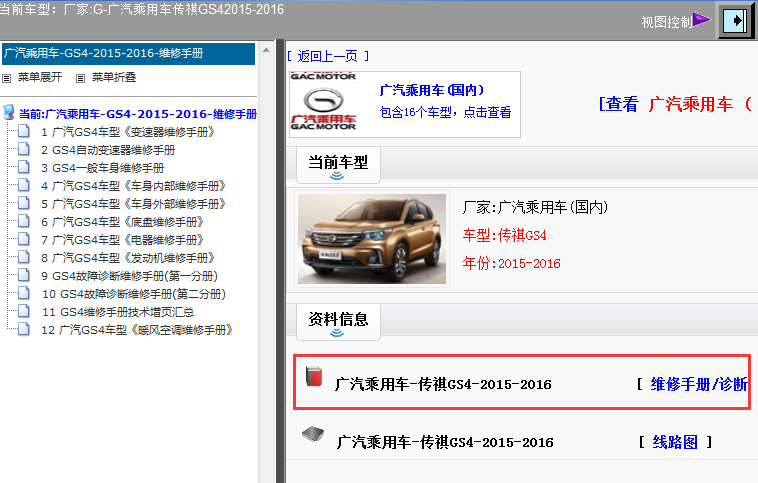
Task: Open 12 广汽GS4车型《暖风空调维修手册》
Action: (x=138, y=330)
